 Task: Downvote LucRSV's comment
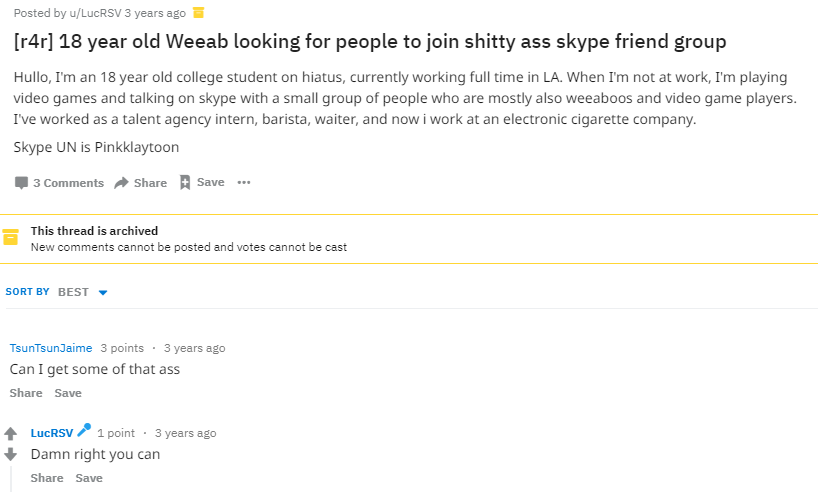click(x=10, y=454)
